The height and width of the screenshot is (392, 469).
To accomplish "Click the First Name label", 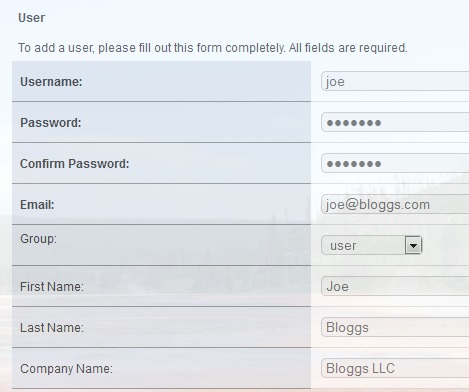I will 52,287.
